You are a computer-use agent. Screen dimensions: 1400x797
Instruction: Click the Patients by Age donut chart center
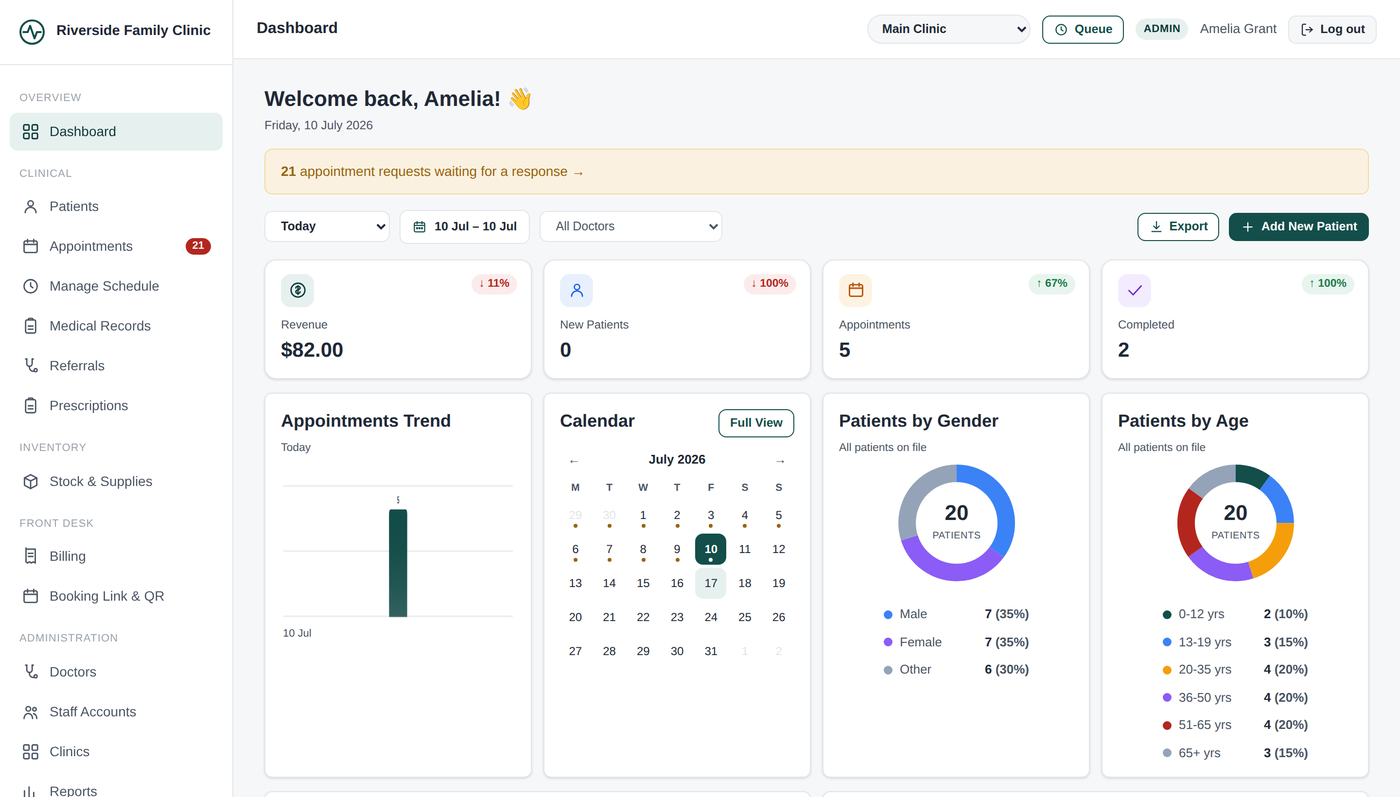pyautogui.click(x=1236, y=522)
